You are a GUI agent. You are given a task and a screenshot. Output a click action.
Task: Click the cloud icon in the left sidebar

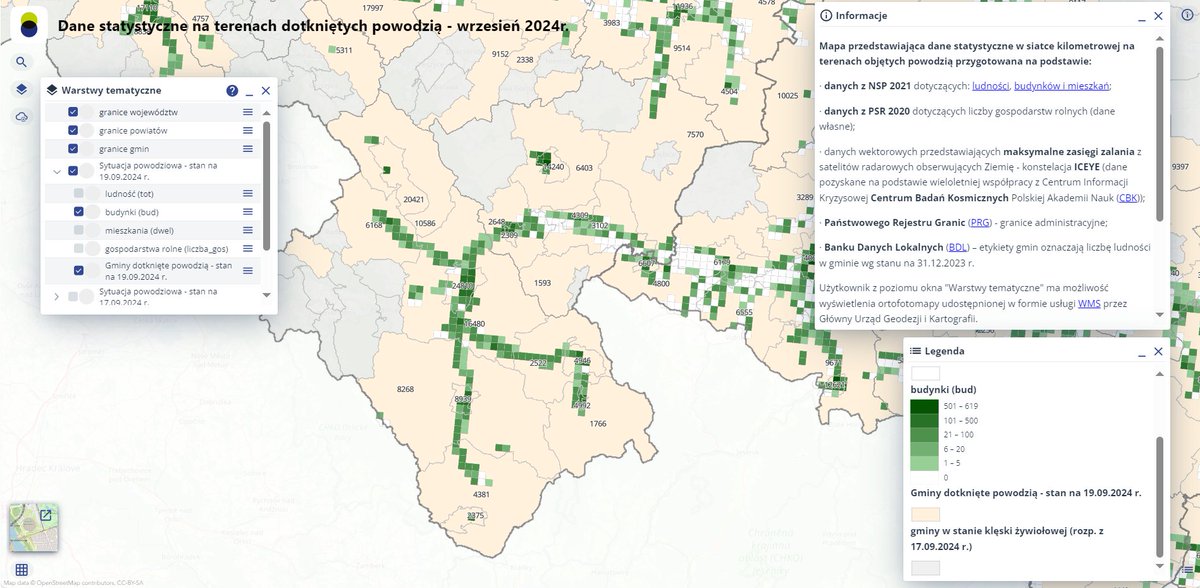click(x=22, y=117)
